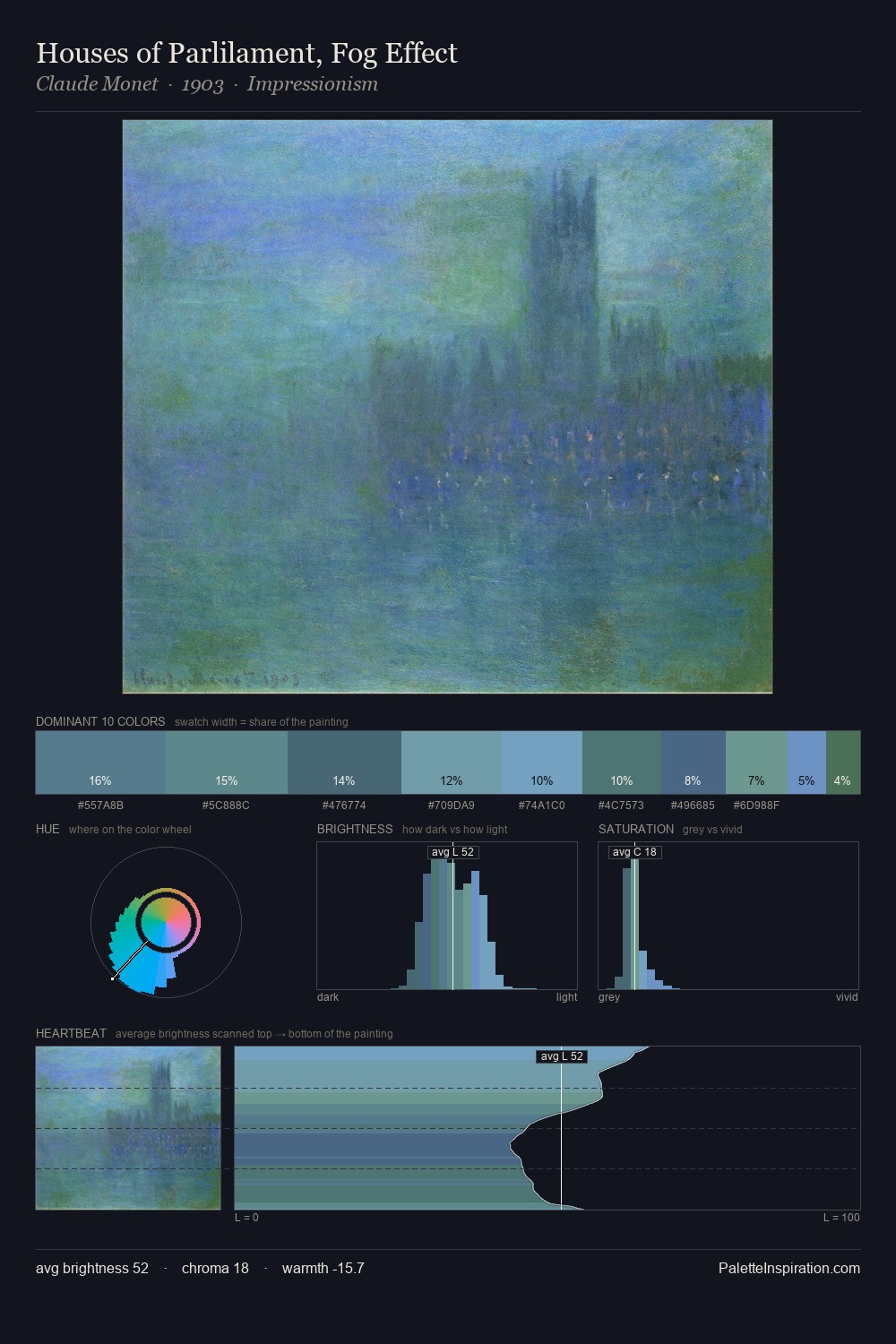Select the hex value #4C7573
This screenshot has height=1344, width=896.
621,806
